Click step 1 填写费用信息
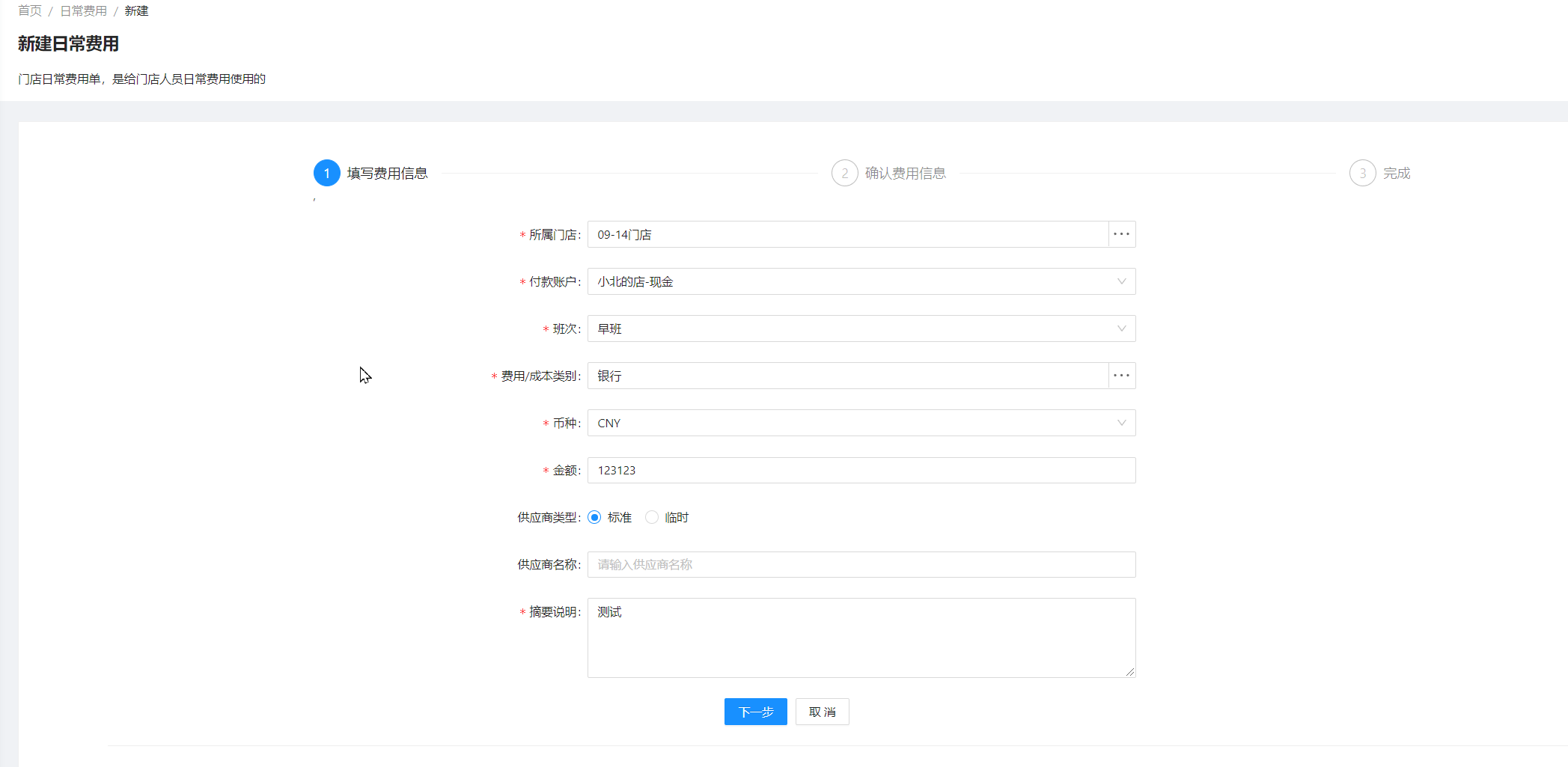The width and height of the screenshot is (1568, 767). pos(370,173)
